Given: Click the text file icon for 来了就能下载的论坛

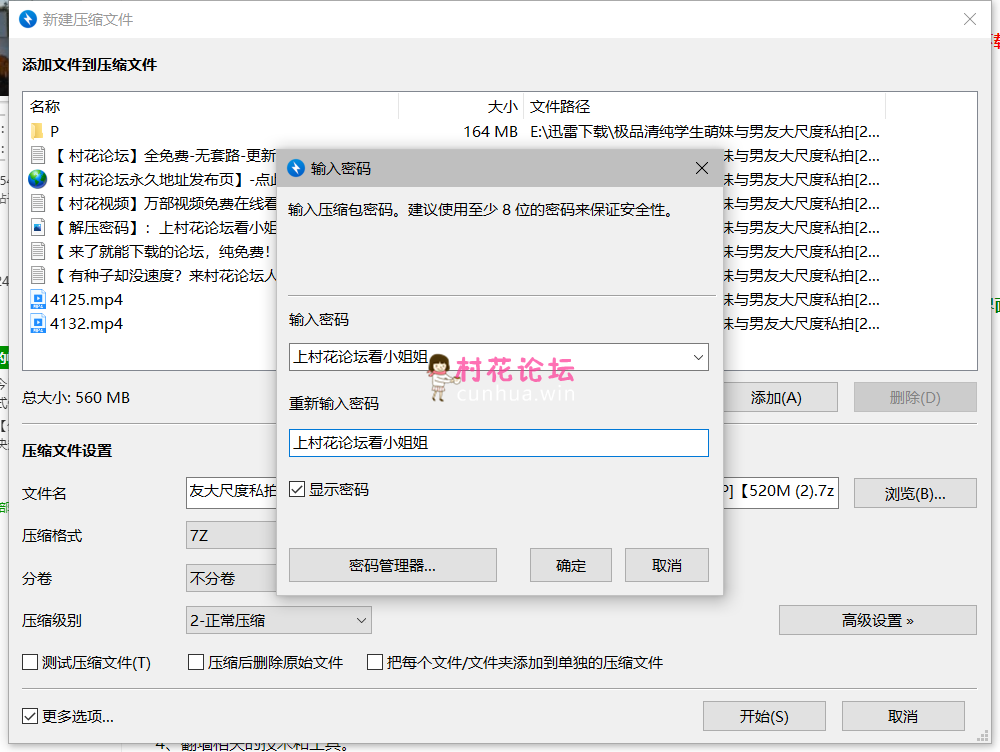Looking at the screenshot, I should pos(38,251).
